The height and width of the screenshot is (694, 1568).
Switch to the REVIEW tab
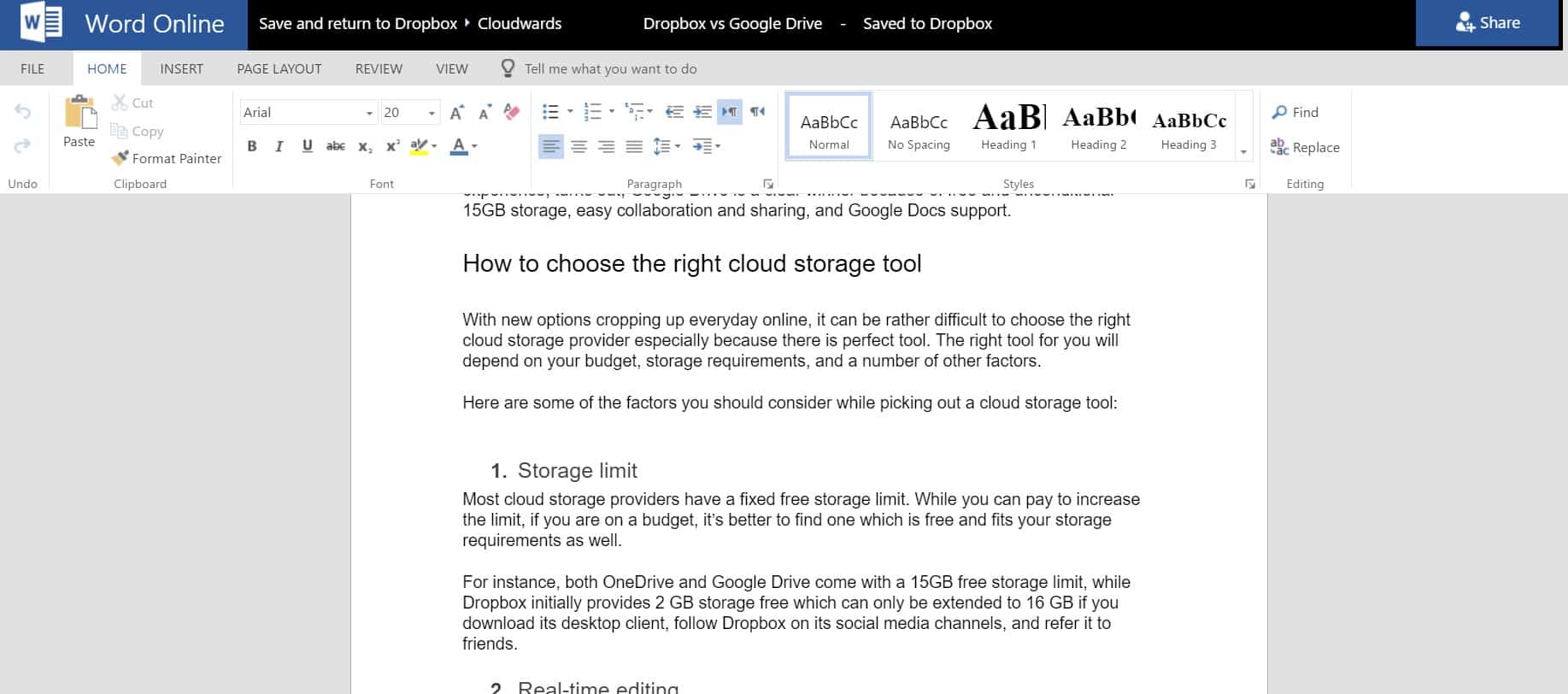tap(379, 68)
